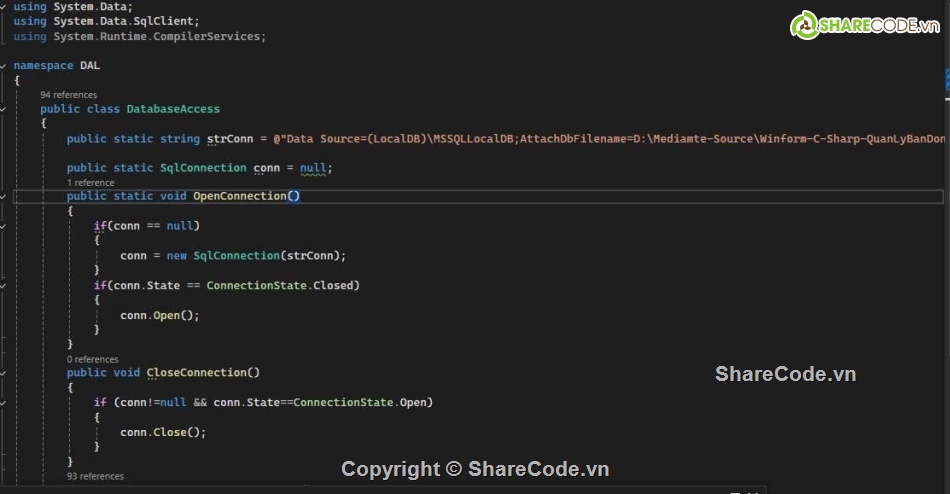Viewport: 950px width, 494px height.
Task: Click 'SqlConnection' type in the conn declaration
Action: (x=203, y=168)
